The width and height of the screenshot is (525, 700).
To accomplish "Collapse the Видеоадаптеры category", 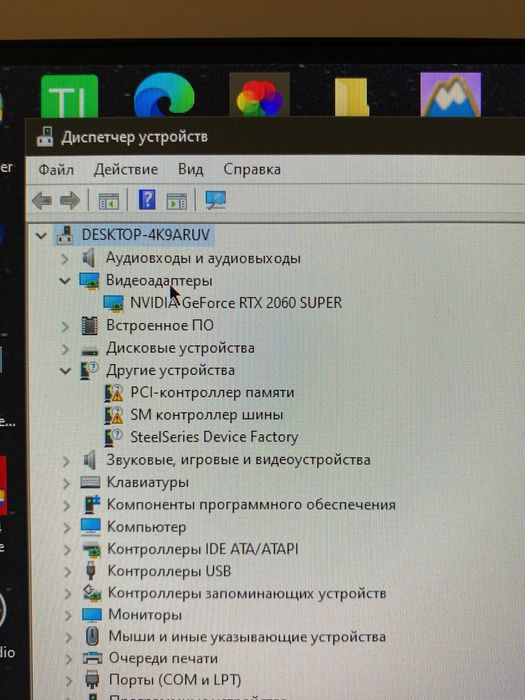I will pyautogui.click(x=65, y=281).
